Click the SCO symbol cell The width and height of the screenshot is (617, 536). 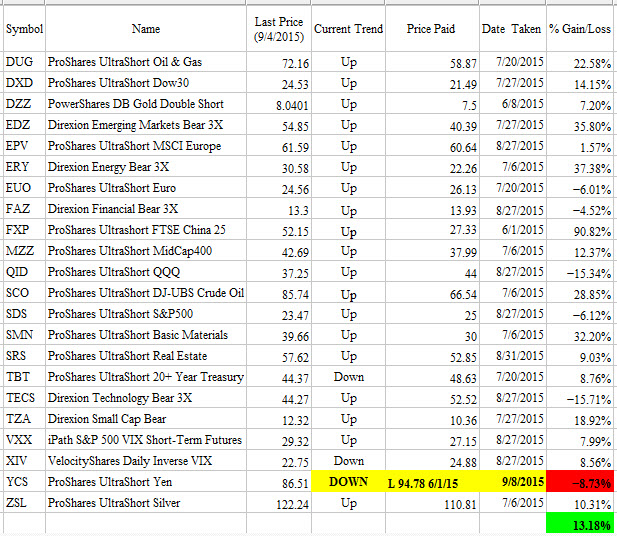pyautogui.click(x=24, y=292)
